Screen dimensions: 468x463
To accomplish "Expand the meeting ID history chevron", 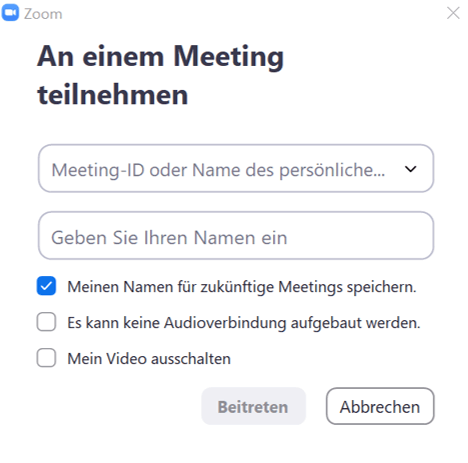I will pos(410,169).
